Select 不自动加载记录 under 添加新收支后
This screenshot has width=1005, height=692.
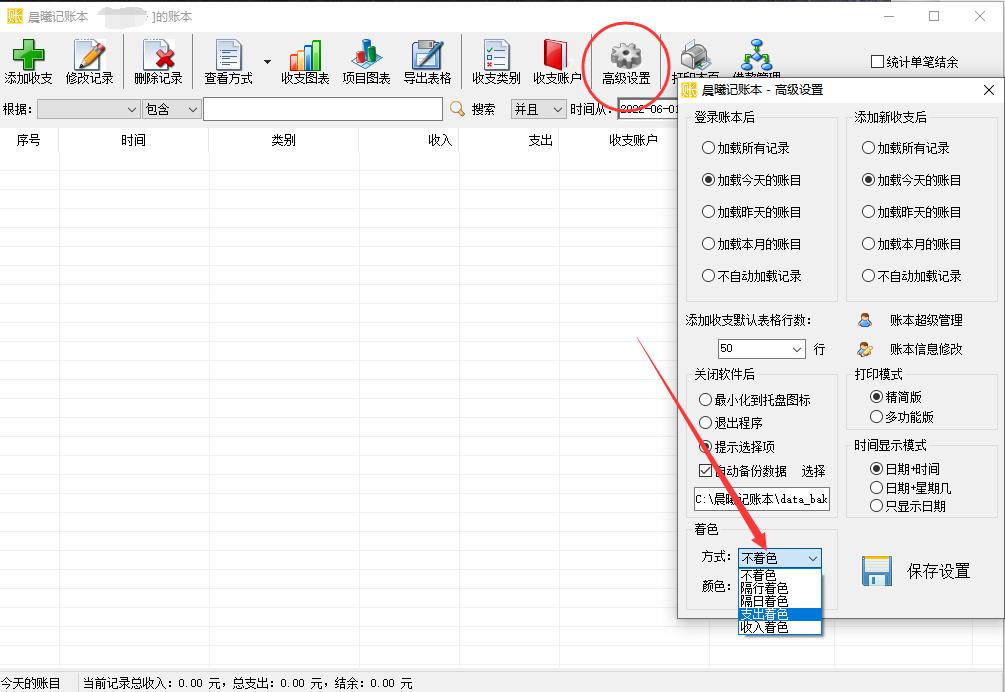[868, 276]
